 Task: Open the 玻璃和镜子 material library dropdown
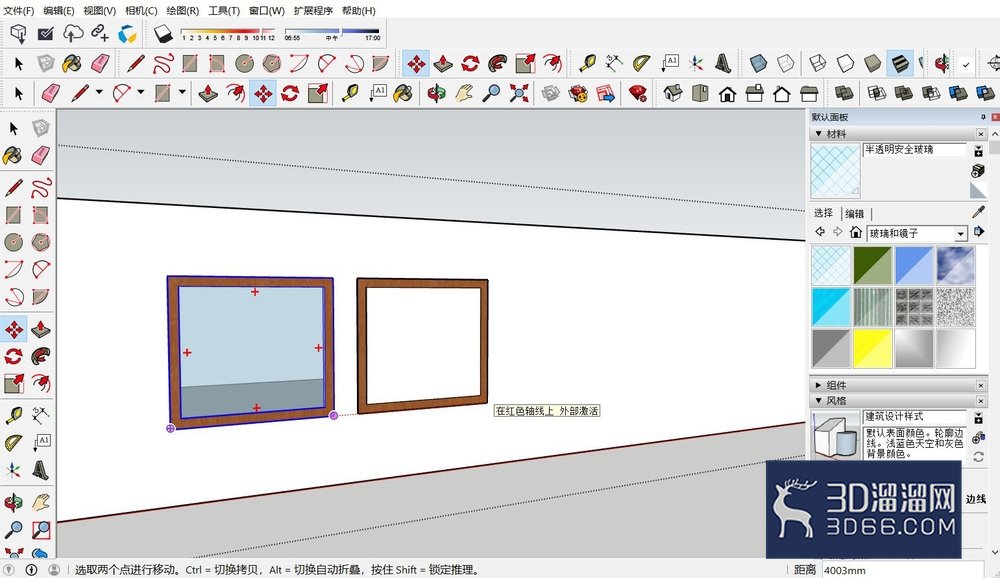click(x=960, y=233)
